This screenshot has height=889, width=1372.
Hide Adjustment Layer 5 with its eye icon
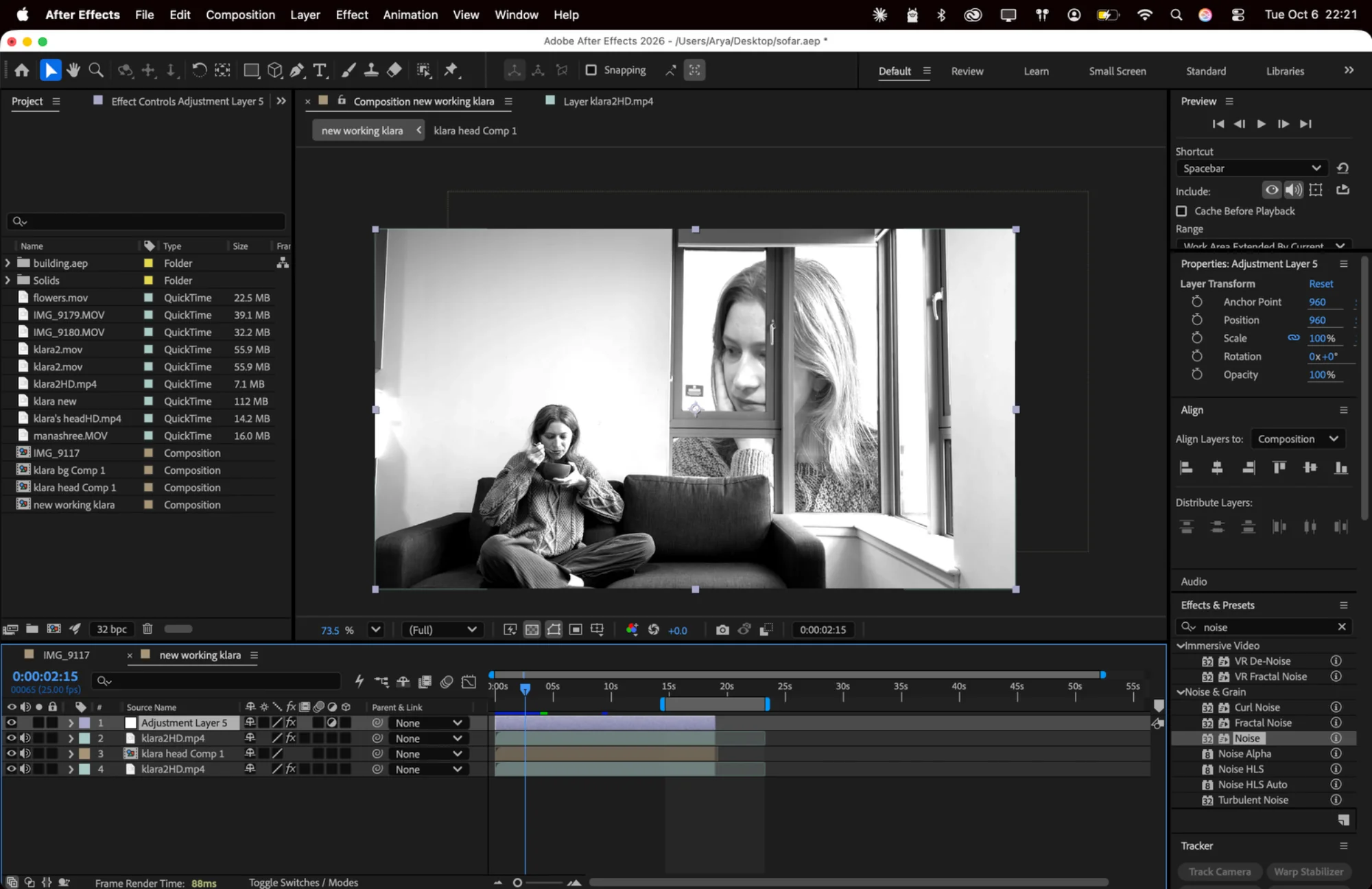point(11,723)
